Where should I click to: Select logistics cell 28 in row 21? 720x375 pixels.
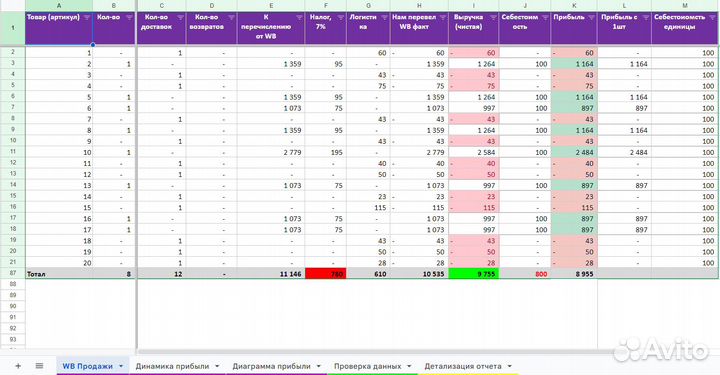tap(368, 263)
